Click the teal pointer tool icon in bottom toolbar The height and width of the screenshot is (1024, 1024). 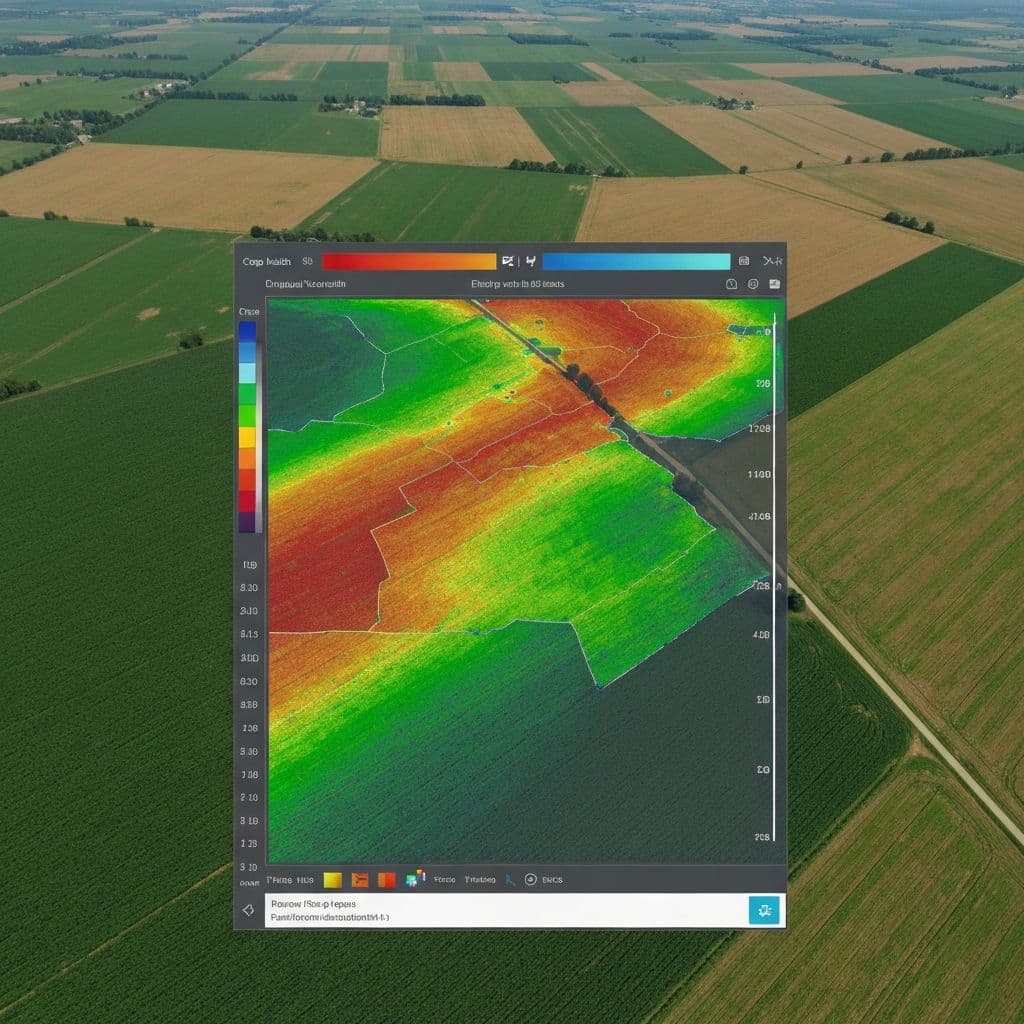(x=510, y=880)
